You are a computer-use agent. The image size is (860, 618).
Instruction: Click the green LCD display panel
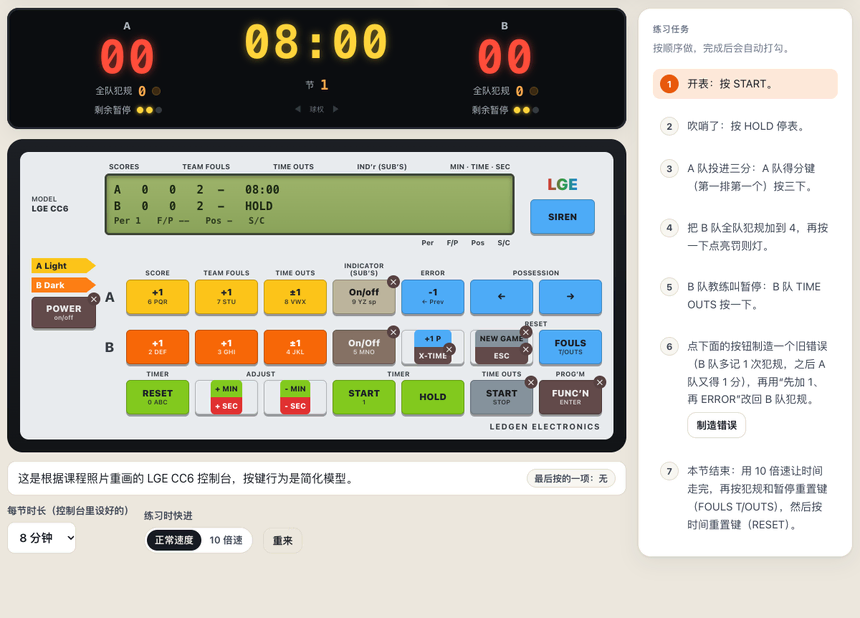pyautogui.click(x=309, y=205)
